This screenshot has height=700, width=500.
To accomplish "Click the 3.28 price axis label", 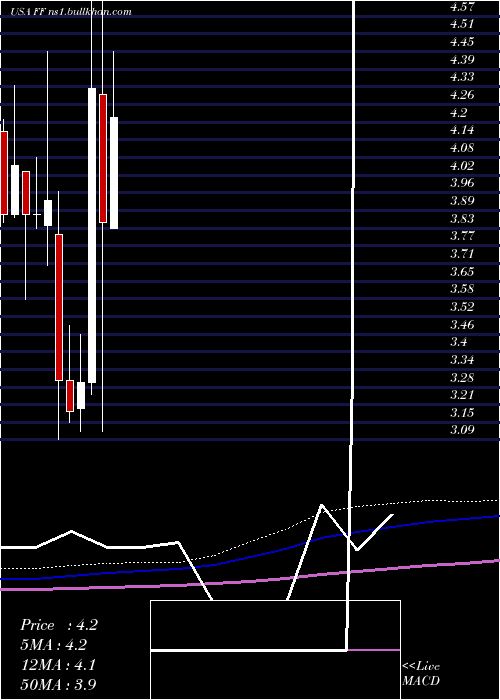I will (x=462, y=378).
